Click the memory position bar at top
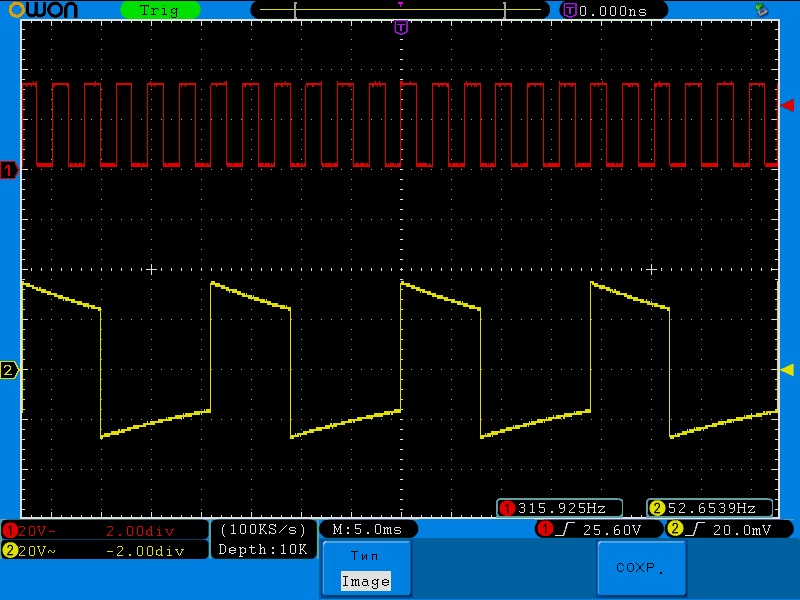The height and width of the screenshot is (600, 800). click(x=400, y=10)
